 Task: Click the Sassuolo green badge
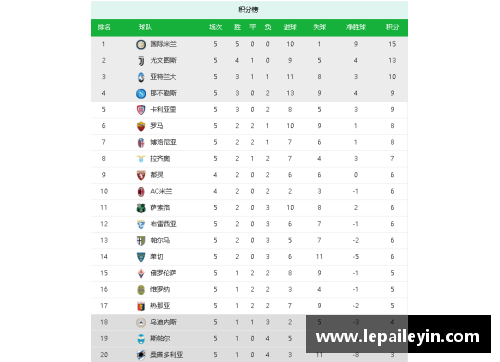click(141, 208)
